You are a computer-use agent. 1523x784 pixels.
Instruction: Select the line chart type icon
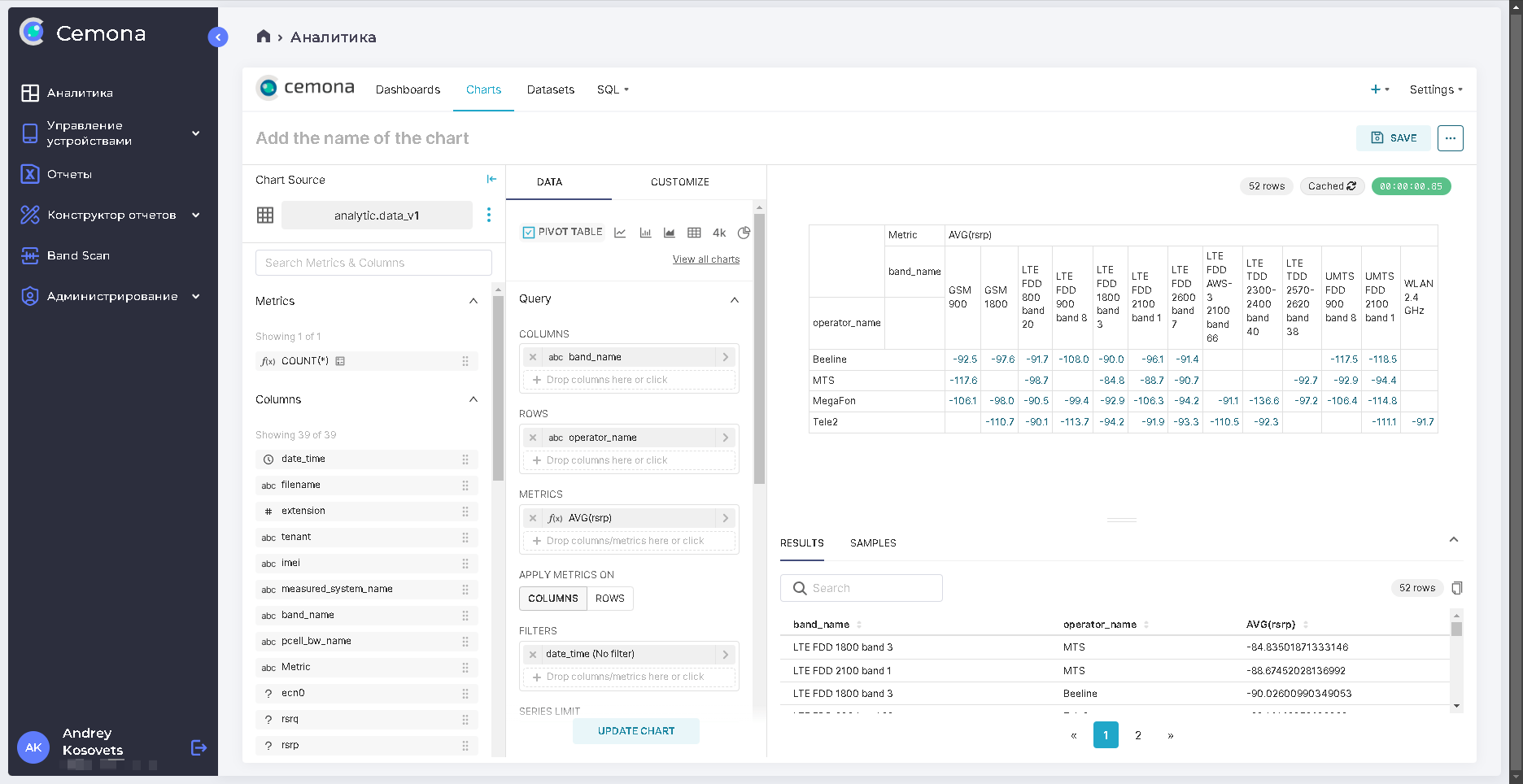[x=620, y=233]
